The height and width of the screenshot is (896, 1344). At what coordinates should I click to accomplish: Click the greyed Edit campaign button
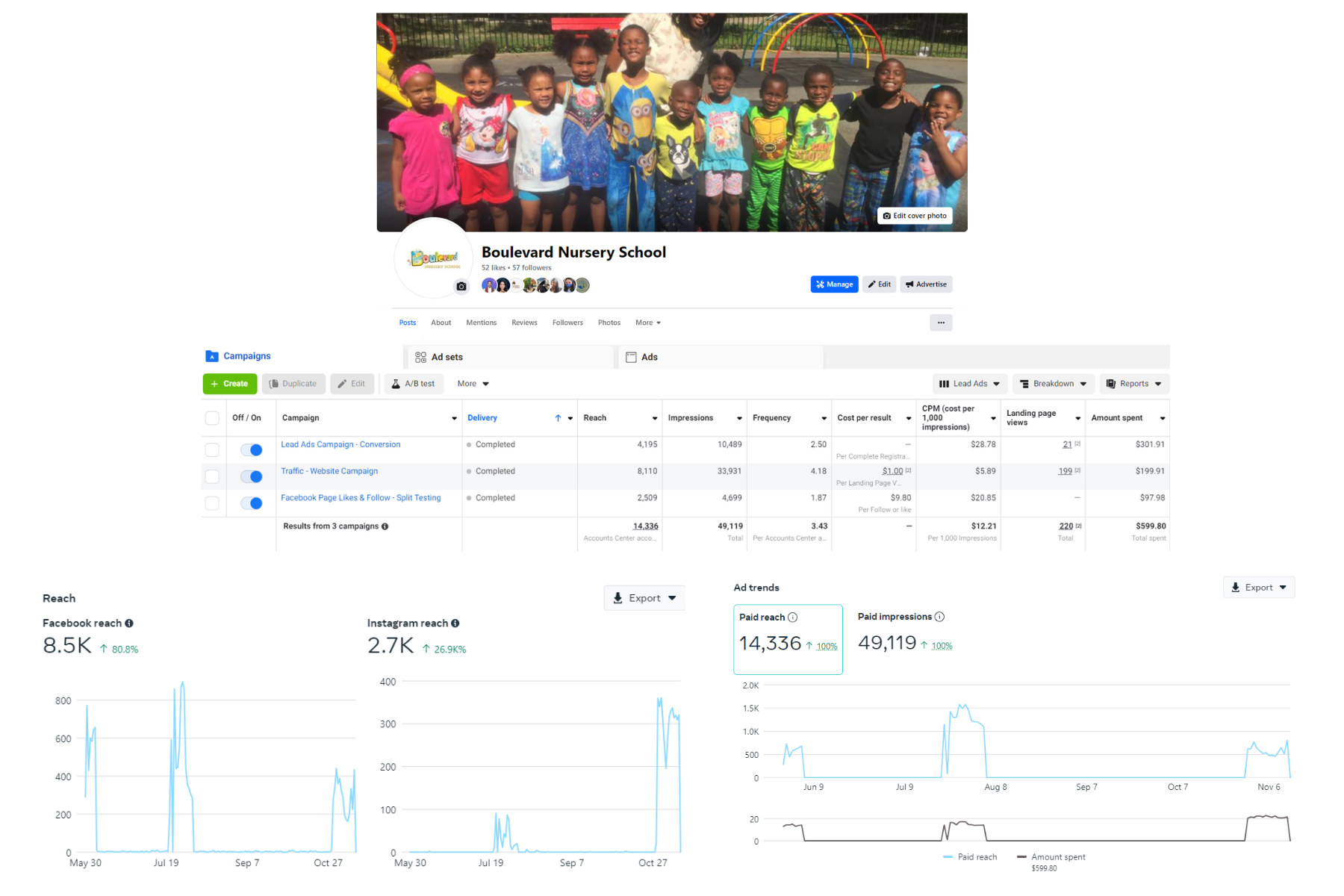point(352,384)
